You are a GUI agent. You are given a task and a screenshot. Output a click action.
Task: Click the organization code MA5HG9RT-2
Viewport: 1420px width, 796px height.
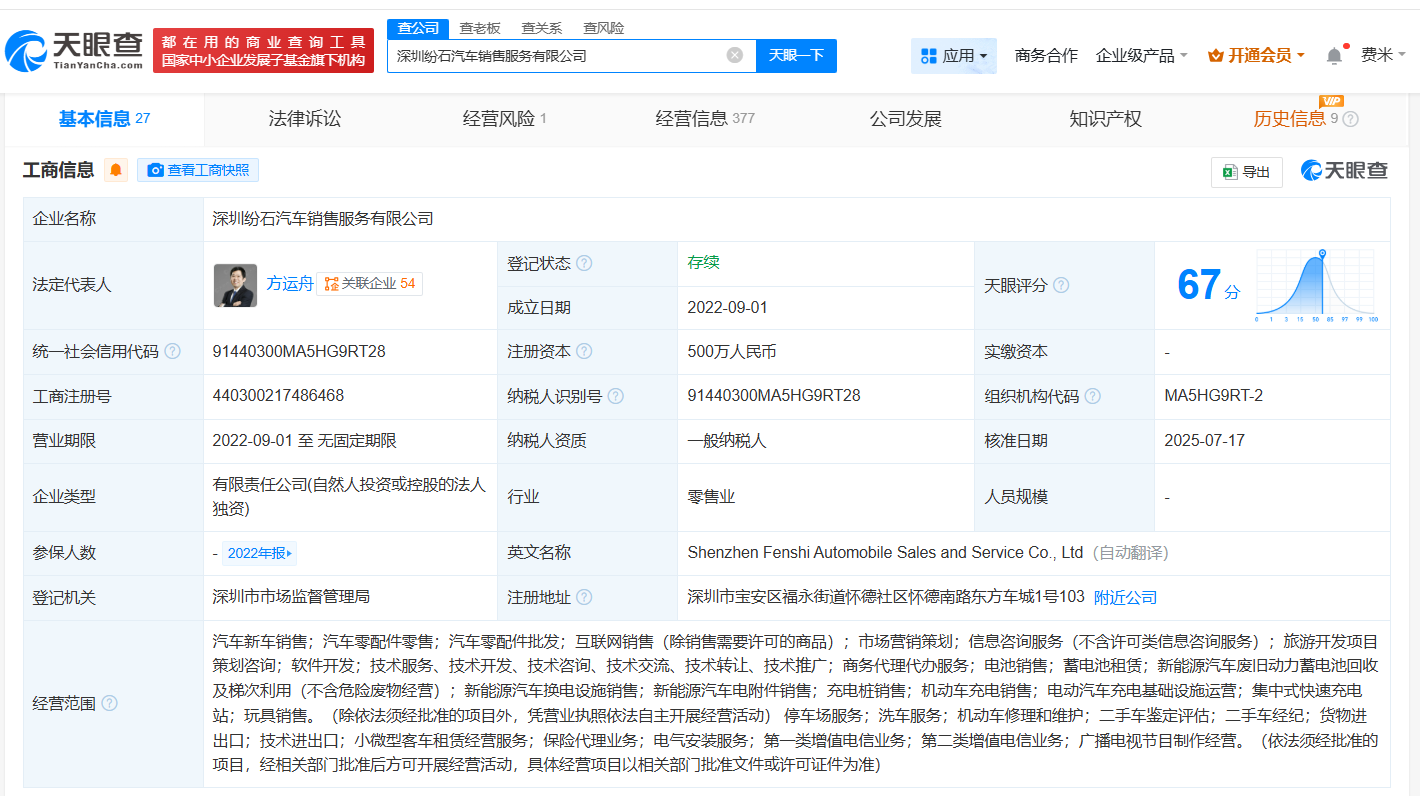pyautogui.click(x=1213, y=396)
